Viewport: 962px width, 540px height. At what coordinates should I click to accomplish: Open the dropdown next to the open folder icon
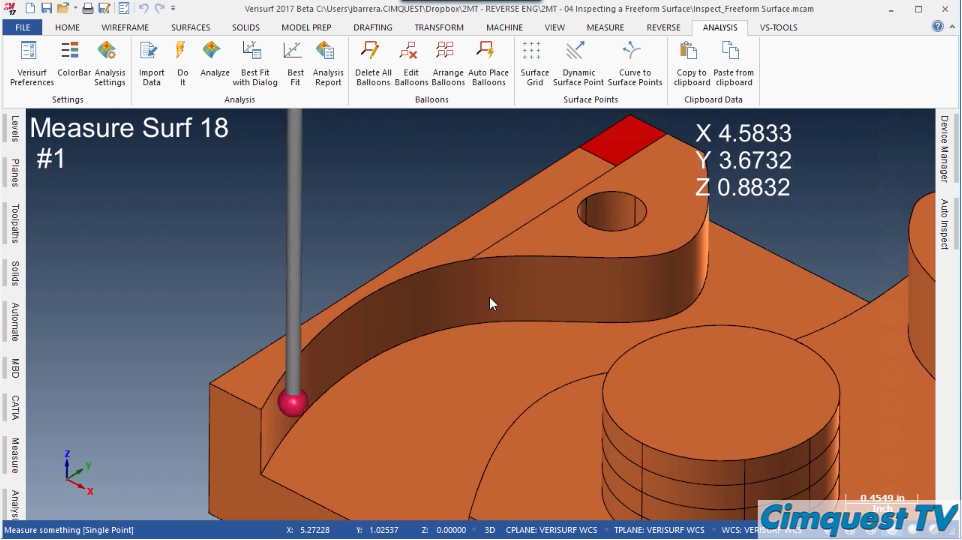click(75, 9)
